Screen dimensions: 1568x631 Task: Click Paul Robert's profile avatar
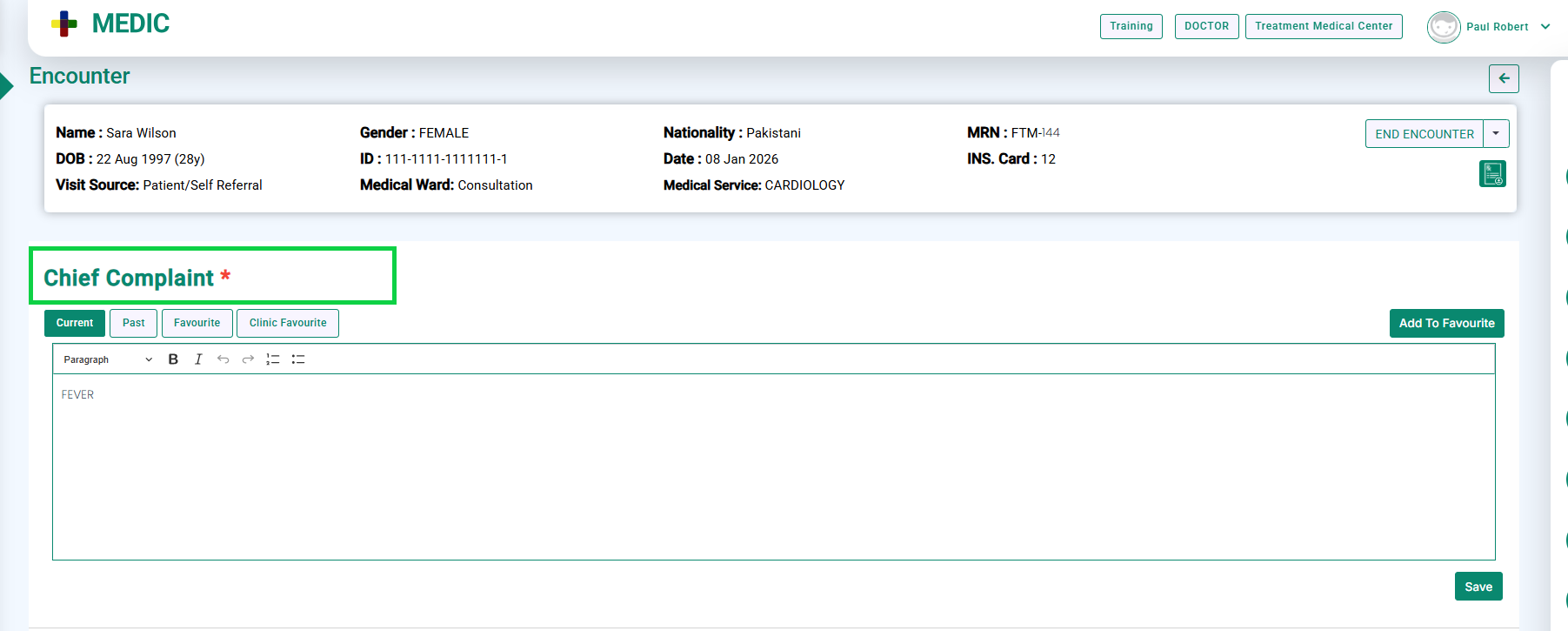coord(1443,27)
